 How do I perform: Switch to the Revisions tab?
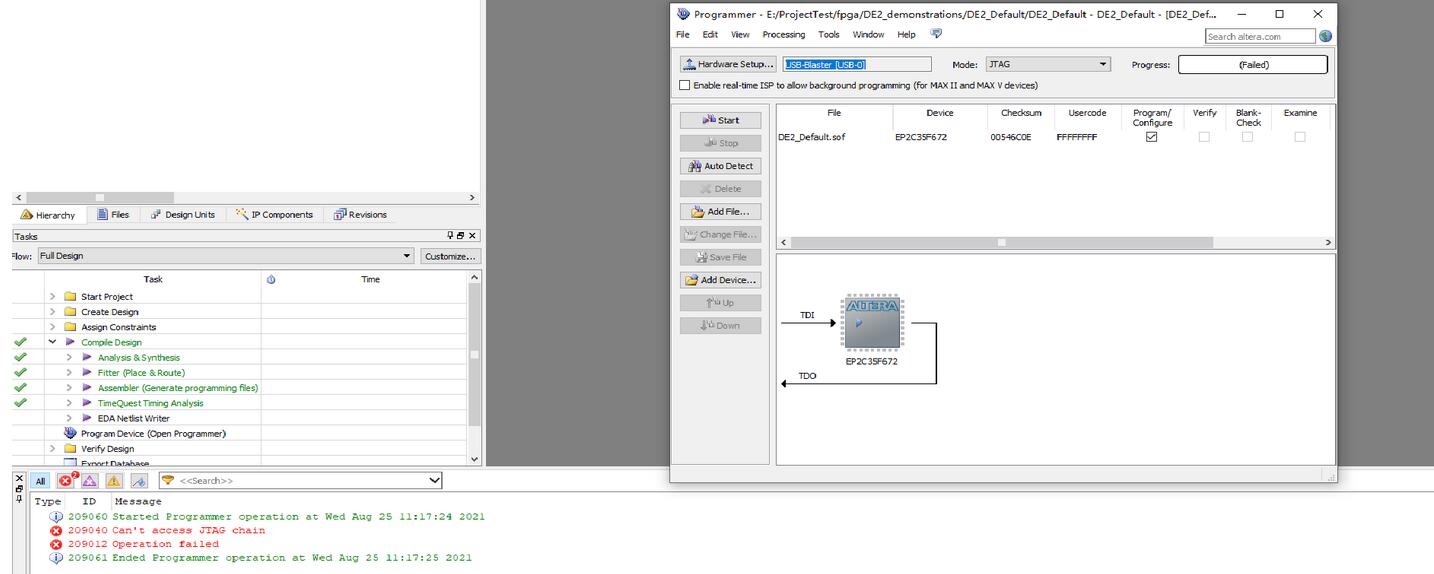pos(360,215)
